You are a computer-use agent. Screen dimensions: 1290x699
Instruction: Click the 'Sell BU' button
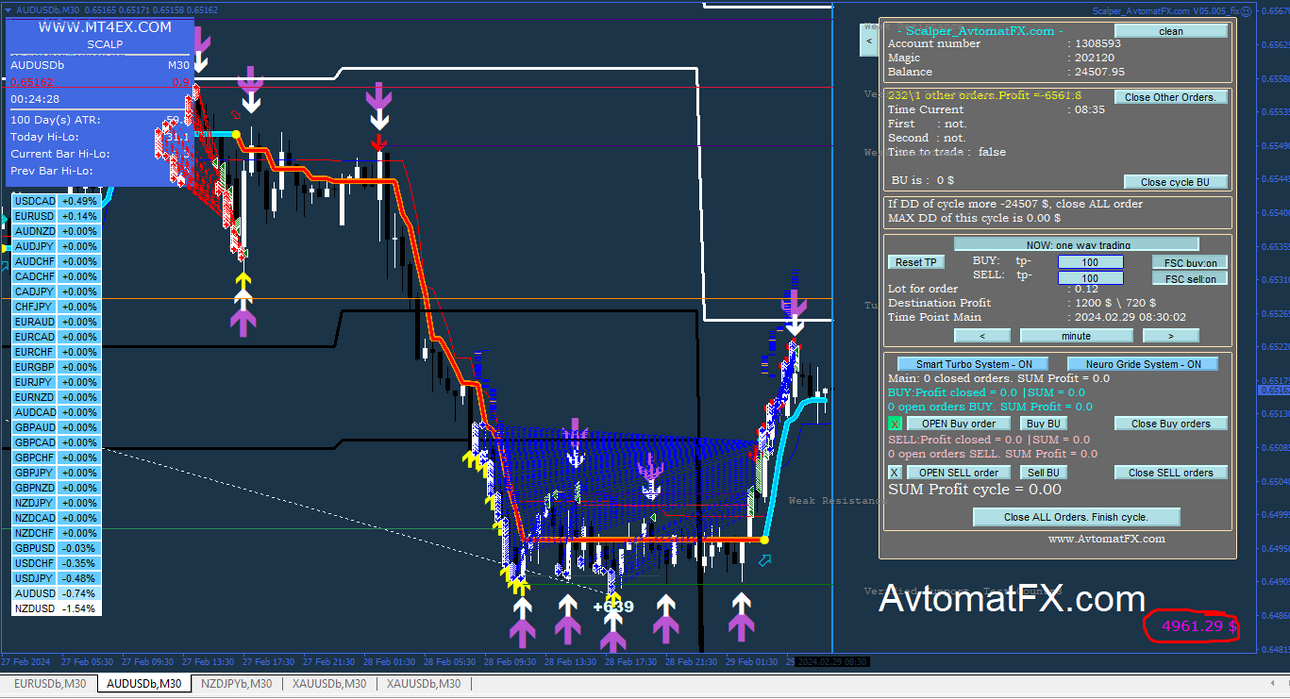tap(1043, 473)
